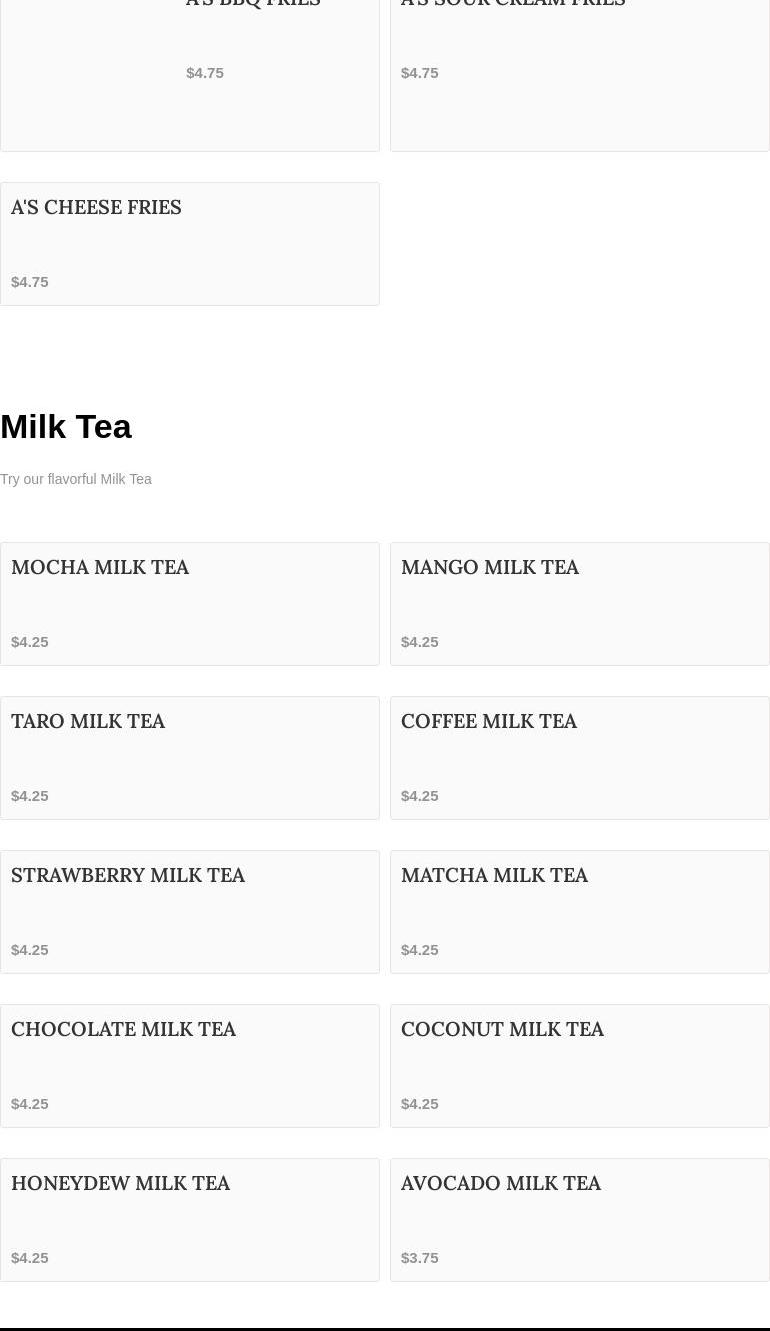Viewport: 770px width, 1331px height.
Task: Select the Coconut Milk Tea card
Action: point(580,1066)
